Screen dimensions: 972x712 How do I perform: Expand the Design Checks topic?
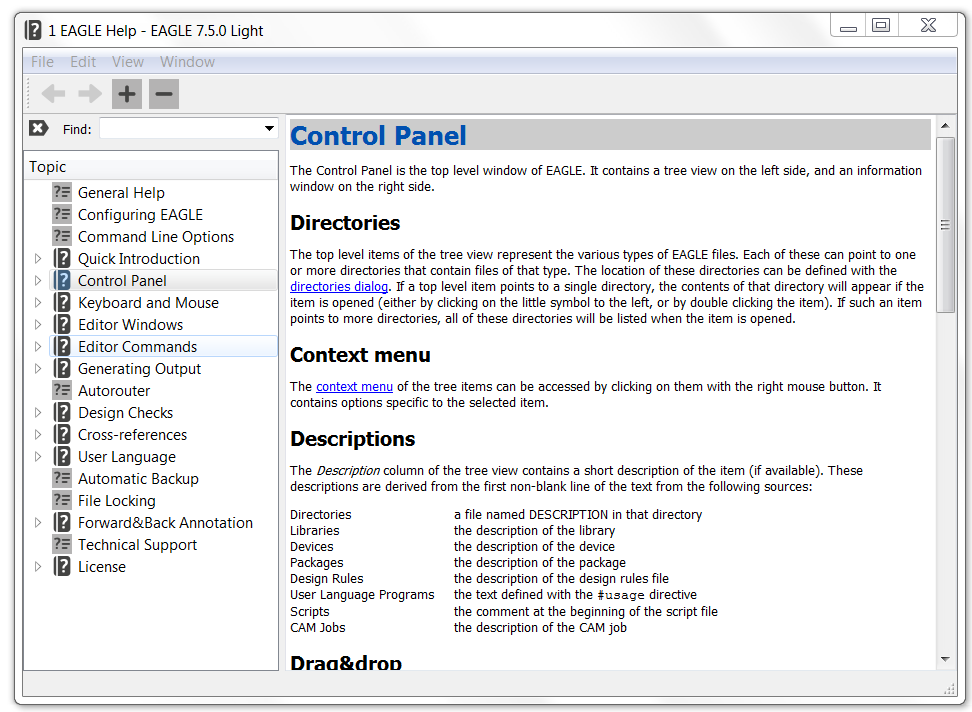coord(38,413)
